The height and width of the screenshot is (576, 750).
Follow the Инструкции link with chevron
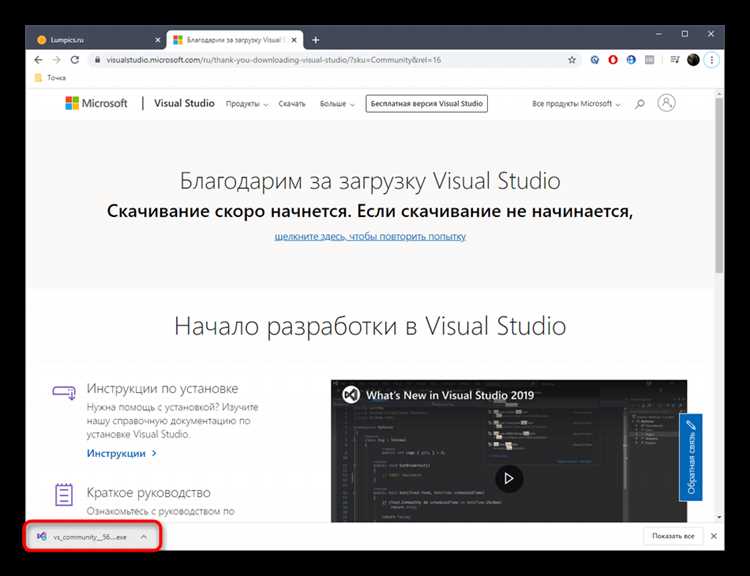(121, 453)
